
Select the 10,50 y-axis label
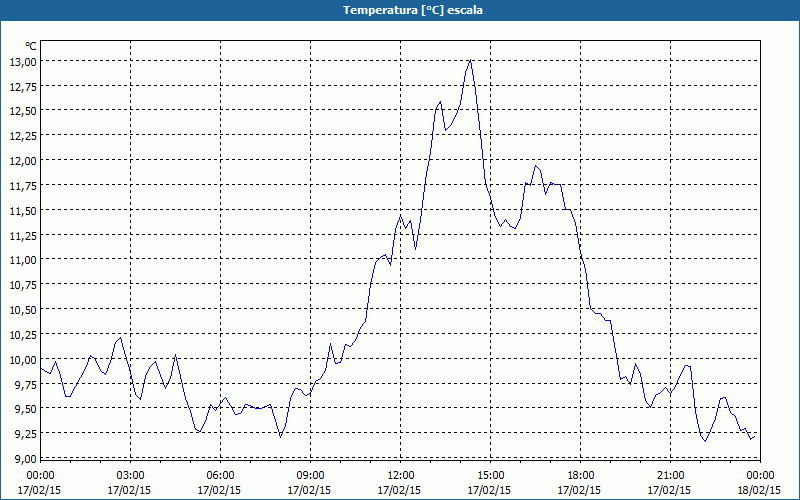(x=22, y=310)
